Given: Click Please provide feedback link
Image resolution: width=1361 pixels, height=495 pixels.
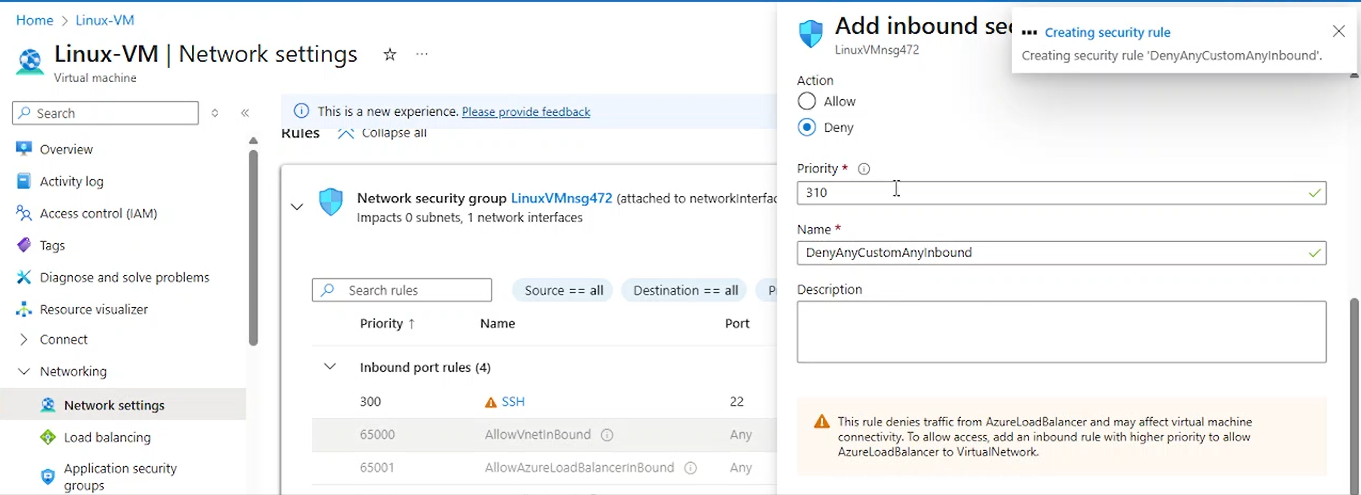Looking at the screenshot, I should 526,112.
